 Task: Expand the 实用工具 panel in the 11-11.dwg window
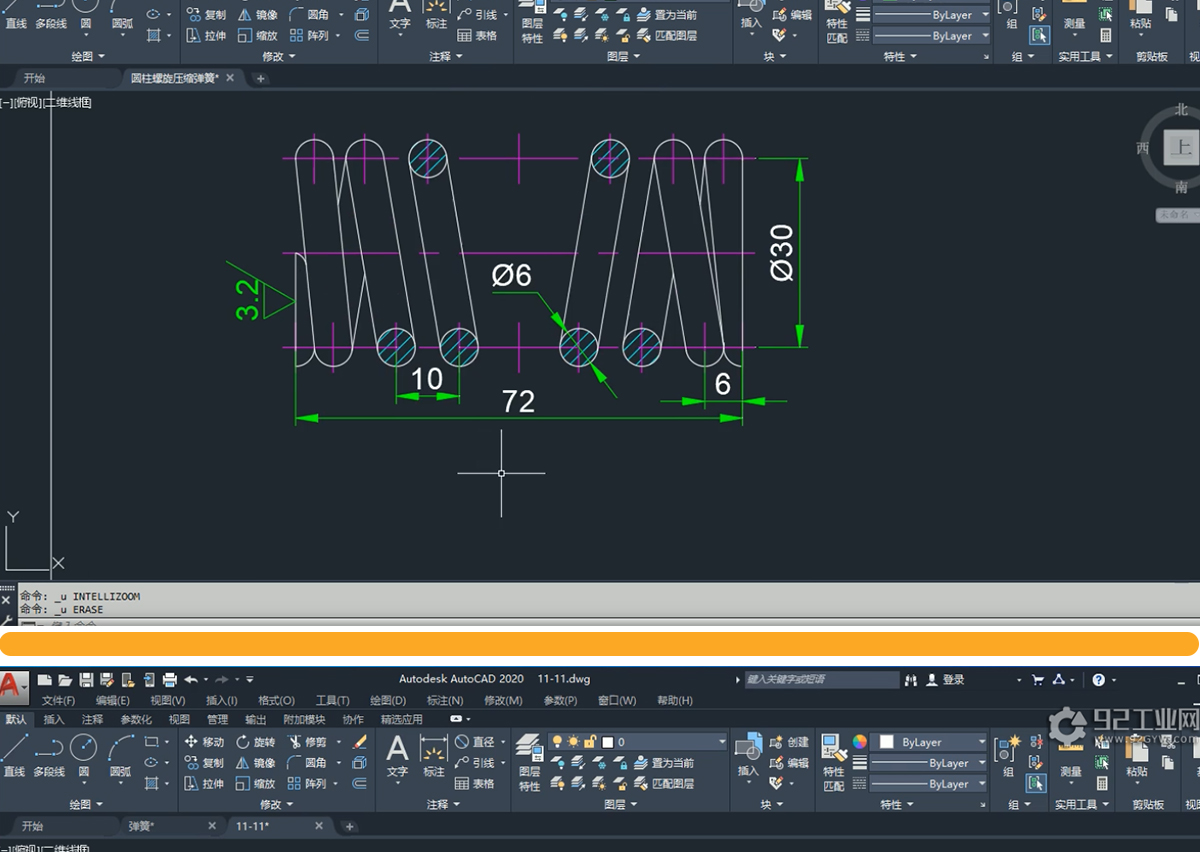pos(1081,804)
